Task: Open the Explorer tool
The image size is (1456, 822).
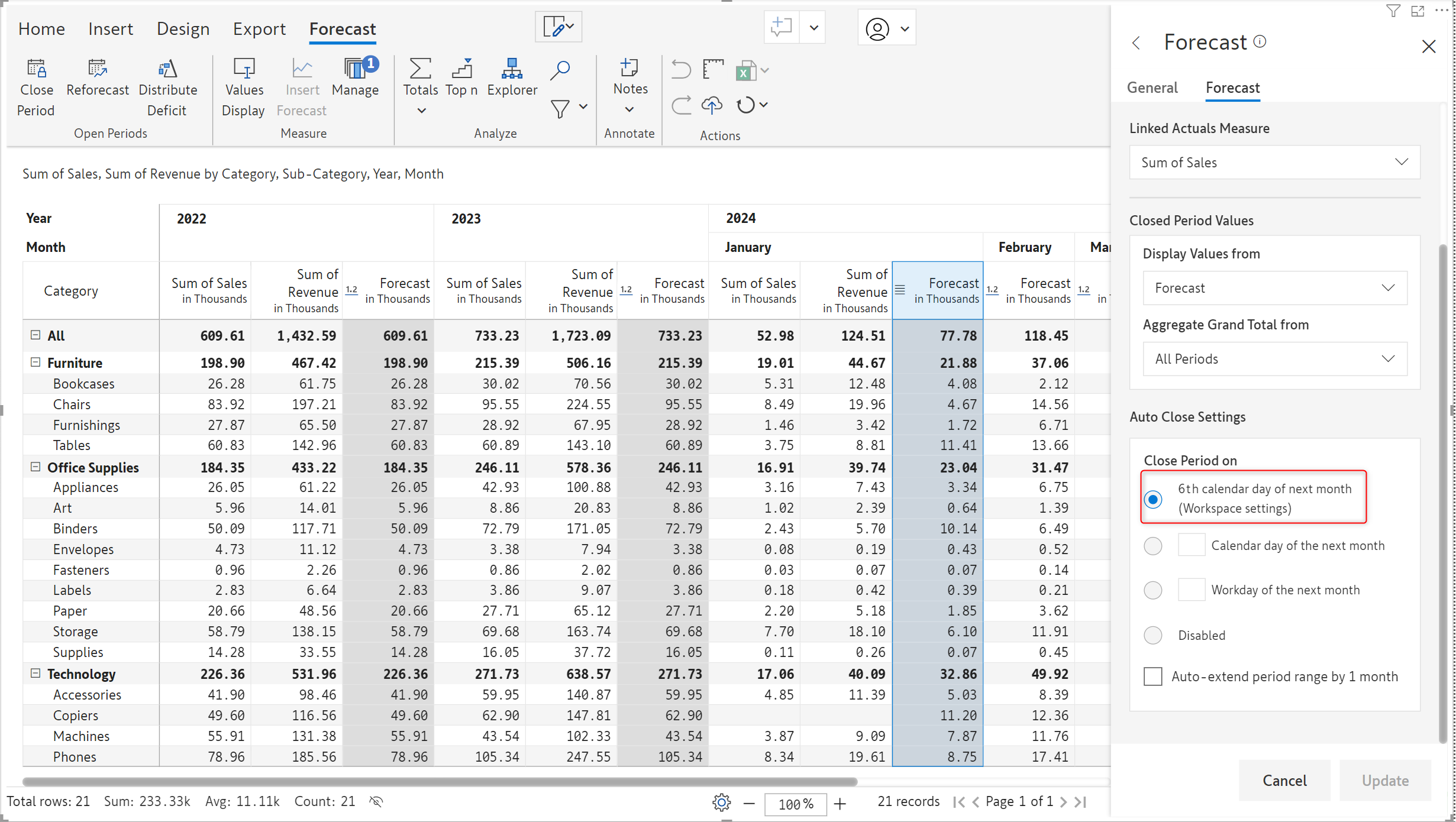Action: (512, 70)
